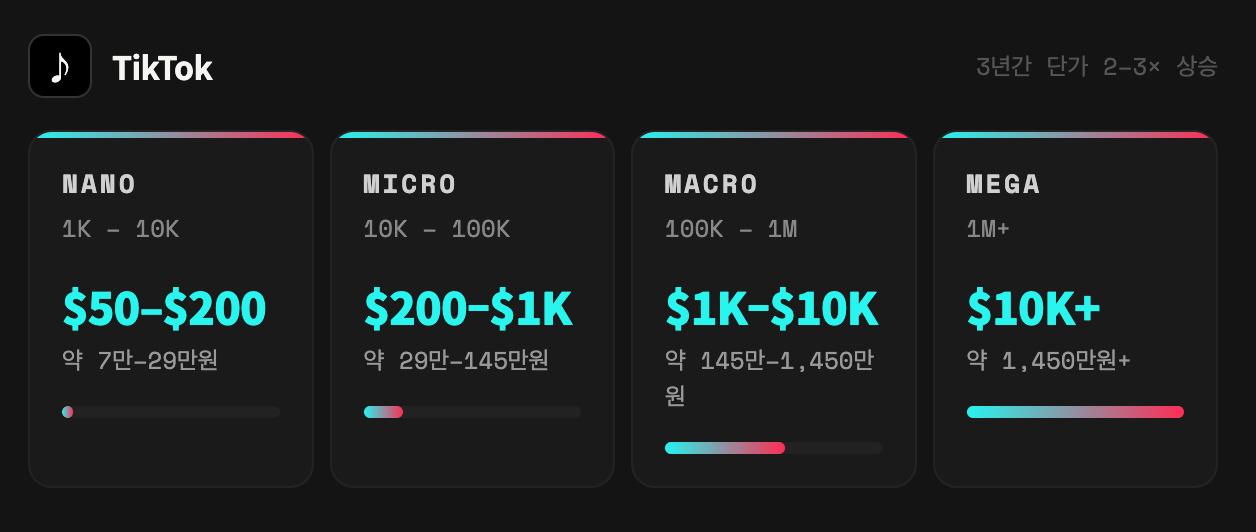Click the 1M+ follower range label
This screenshot has width=1256, height=532.
pos(988,230)
